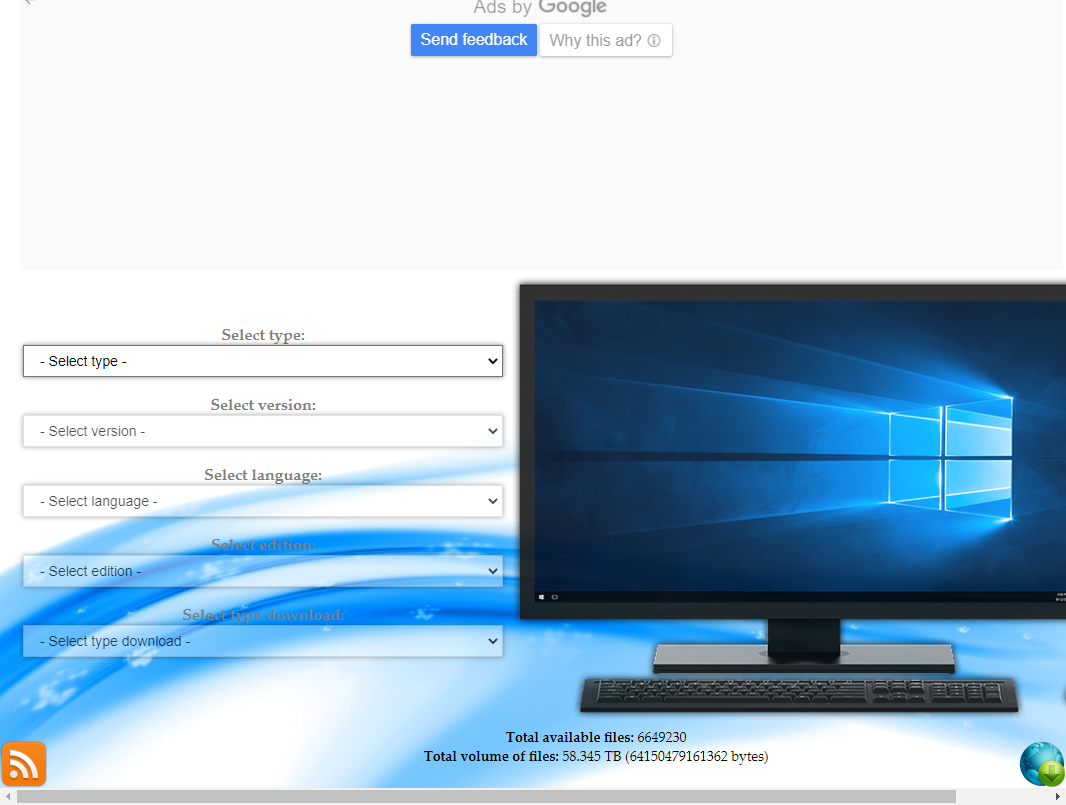
Task: Open the Select edition dropdown
Action: (263, 571)
